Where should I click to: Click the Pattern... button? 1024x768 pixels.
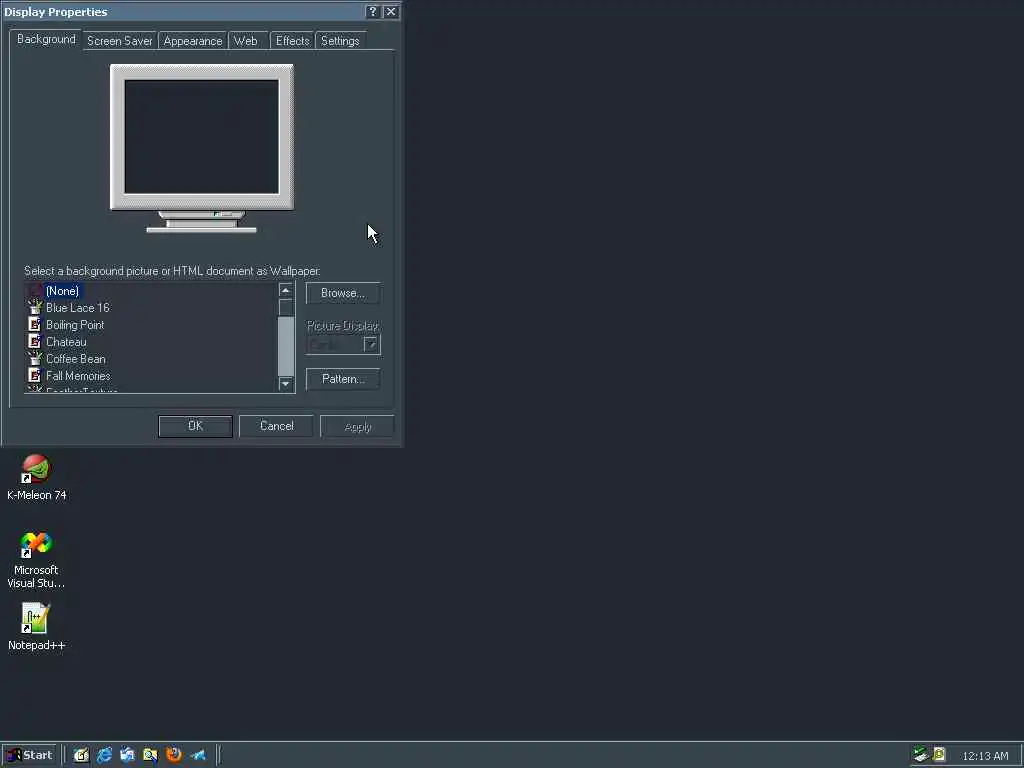coord(343,379)
